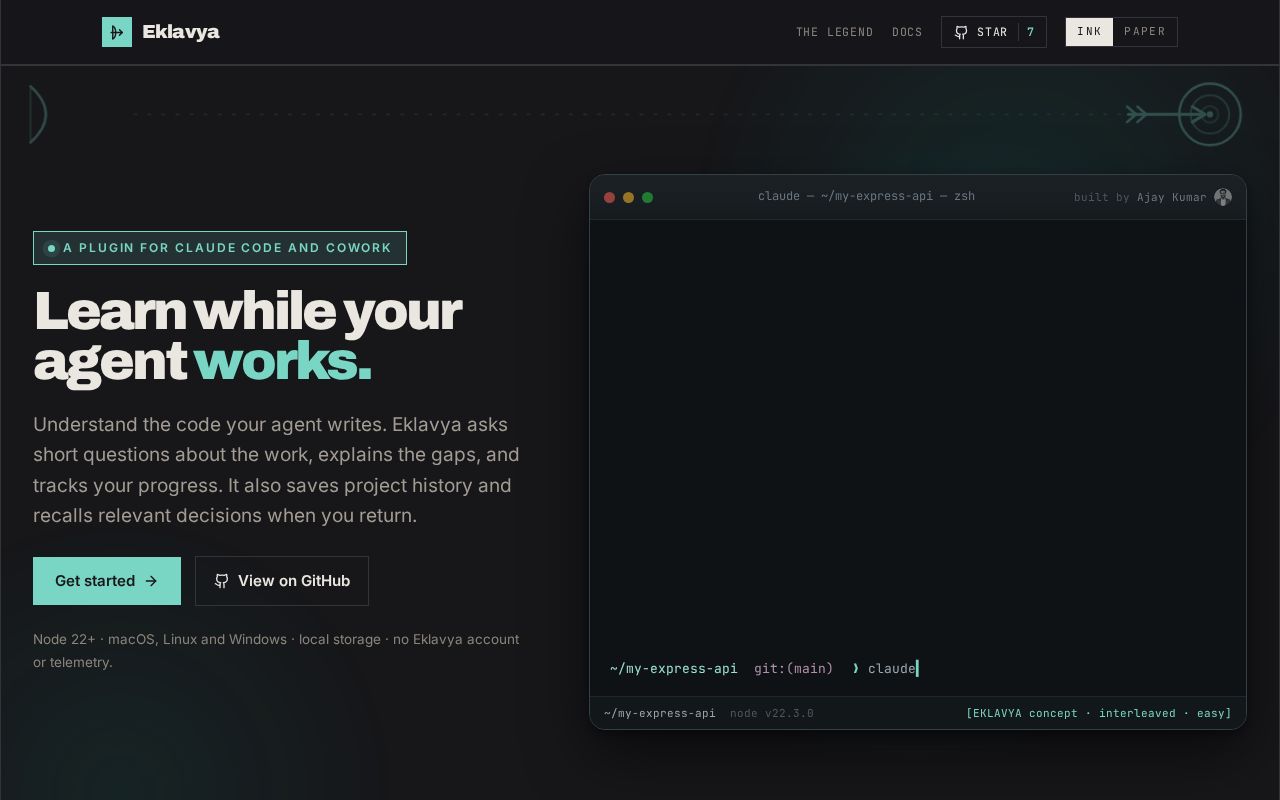The image size is (1280, 800).
Task: Click the plugin for Claude Code badge
Action: coord(220,248)
